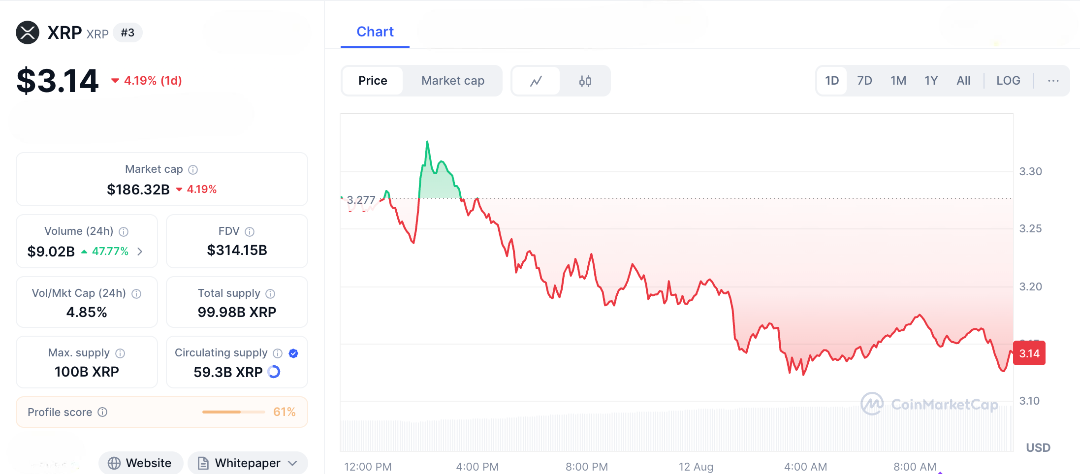Open Volume (24h) details arrow
Image resolution: width=1080 pixels, height=474 pixels.
tap(141, 251)
